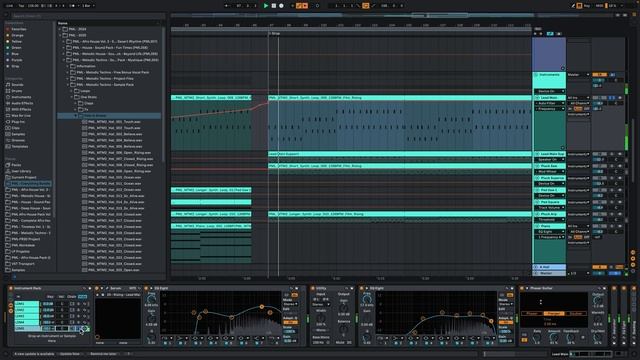Select PML_MTM2_Hat_001_Touch.wav file
The width and height of the screenshot is (640, 360).
114,122
